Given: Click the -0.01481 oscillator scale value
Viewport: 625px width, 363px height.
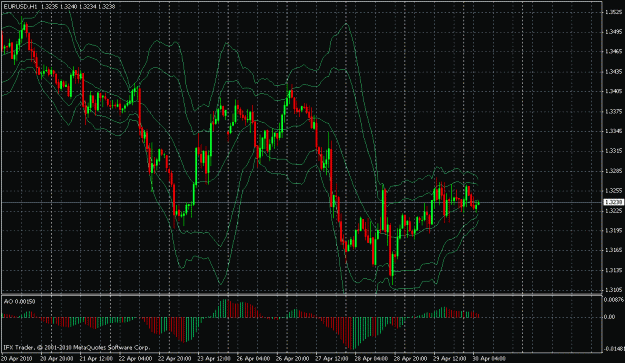Looking at the screenshot, I should click(x=614, y=349).
